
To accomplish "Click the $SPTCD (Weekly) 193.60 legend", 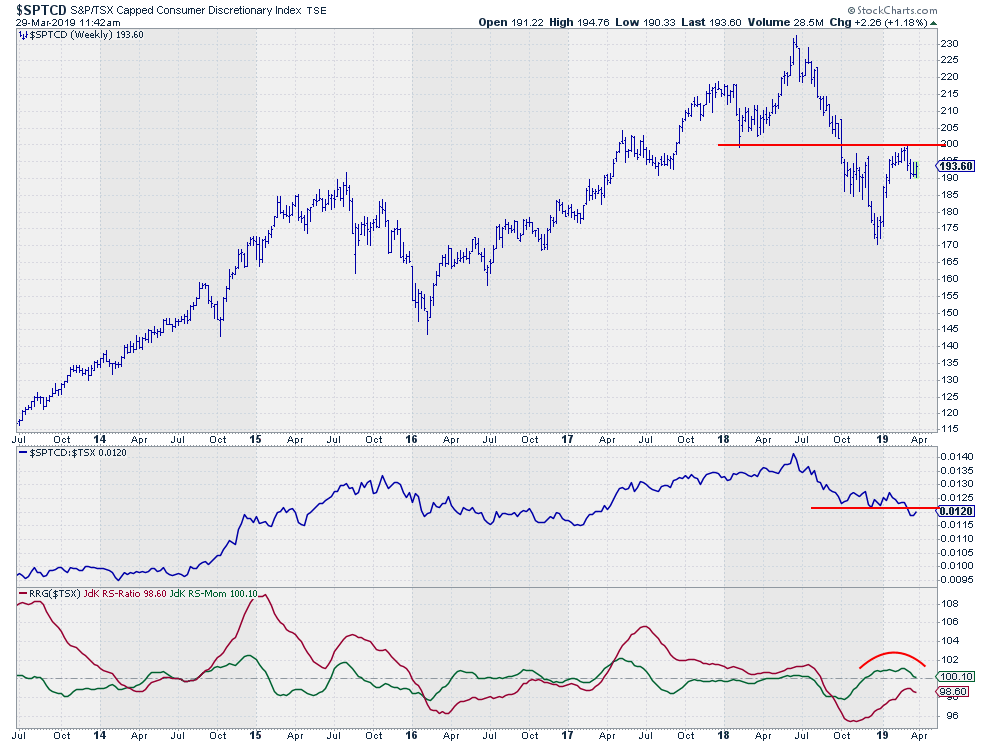I will [86, 35].
